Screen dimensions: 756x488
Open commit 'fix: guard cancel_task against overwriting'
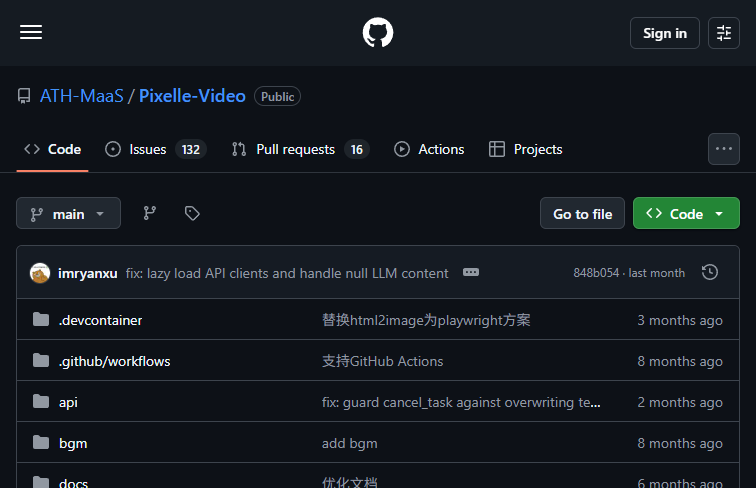[461, 402]
